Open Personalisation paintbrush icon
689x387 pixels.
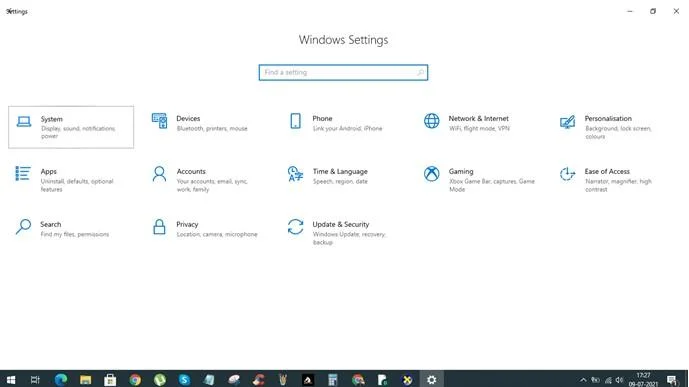click(567, 122)
